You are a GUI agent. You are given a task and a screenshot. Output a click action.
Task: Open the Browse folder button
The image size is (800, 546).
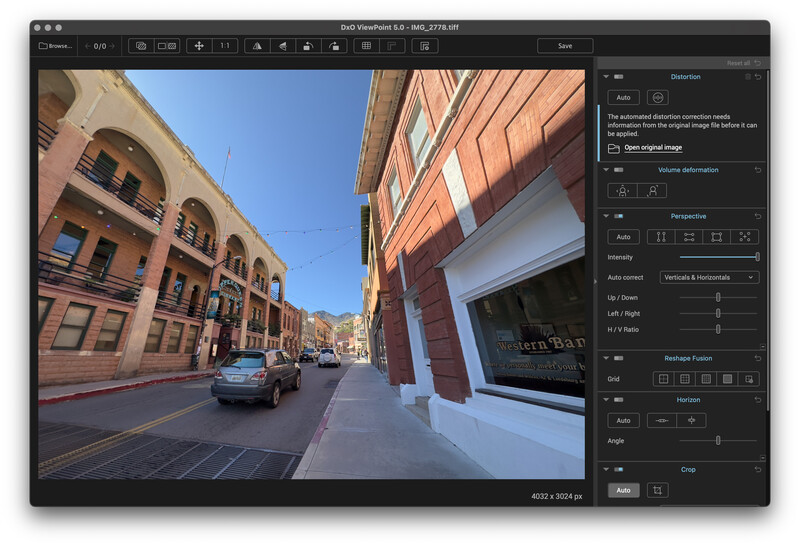pos(56,46)
